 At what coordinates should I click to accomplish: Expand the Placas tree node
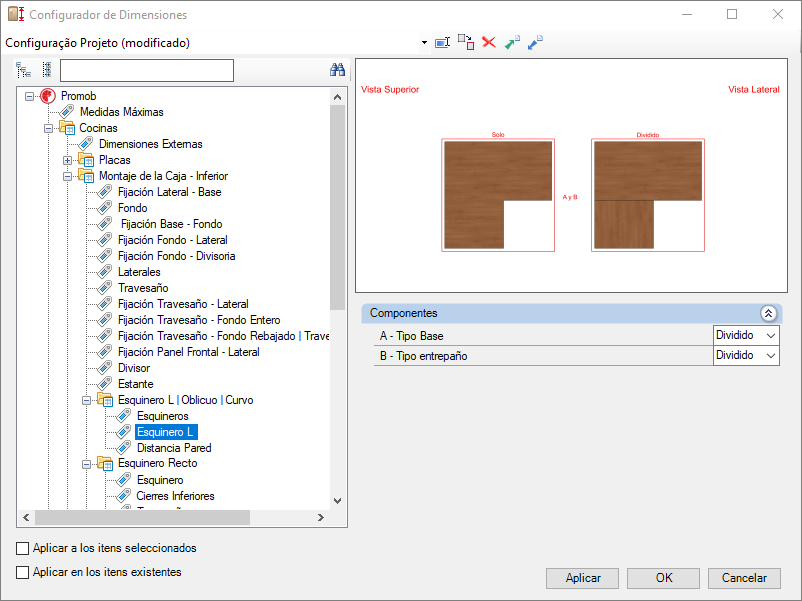click(x=67, y=160)
